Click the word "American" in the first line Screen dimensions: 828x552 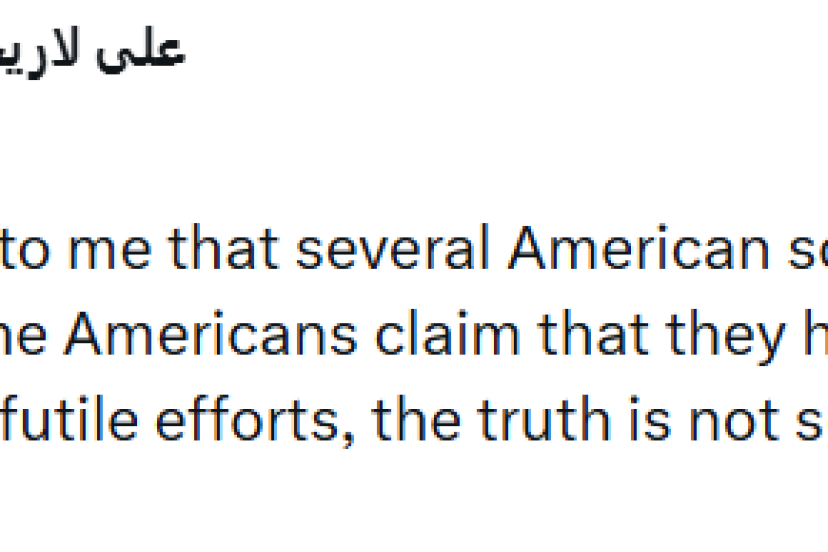pyautogui.click(x=627, y=254)
